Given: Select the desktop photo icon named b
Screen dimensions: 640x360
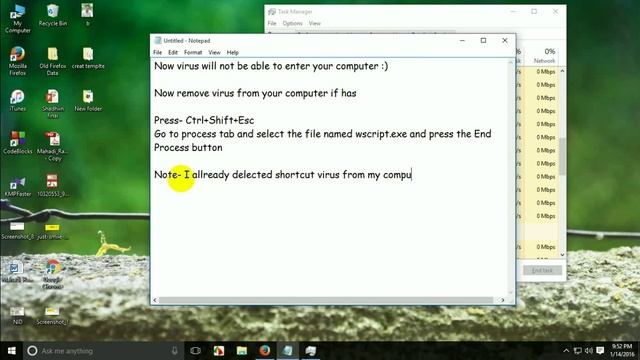Looking at the screenshot, I should (x=87, y=15).
